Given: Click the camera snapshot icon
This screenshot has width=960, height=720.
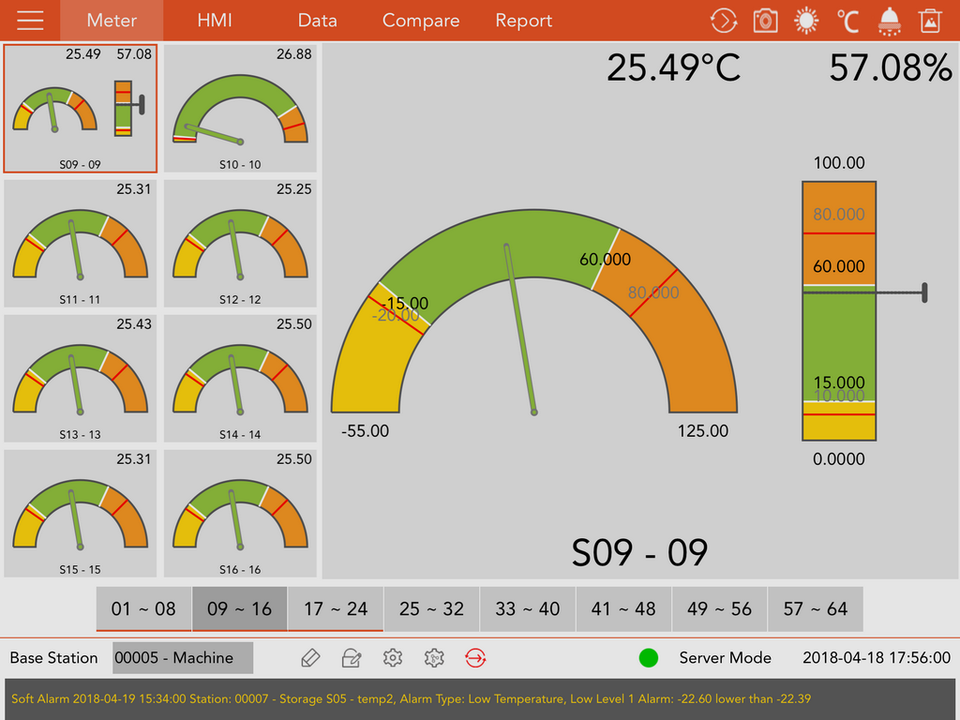Looking at the screenshot, I should pos(765,20).
